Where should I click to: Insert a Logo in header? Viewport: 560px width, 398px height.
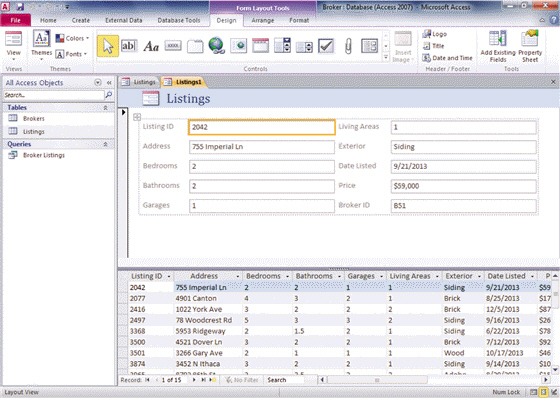coord(435,34)
